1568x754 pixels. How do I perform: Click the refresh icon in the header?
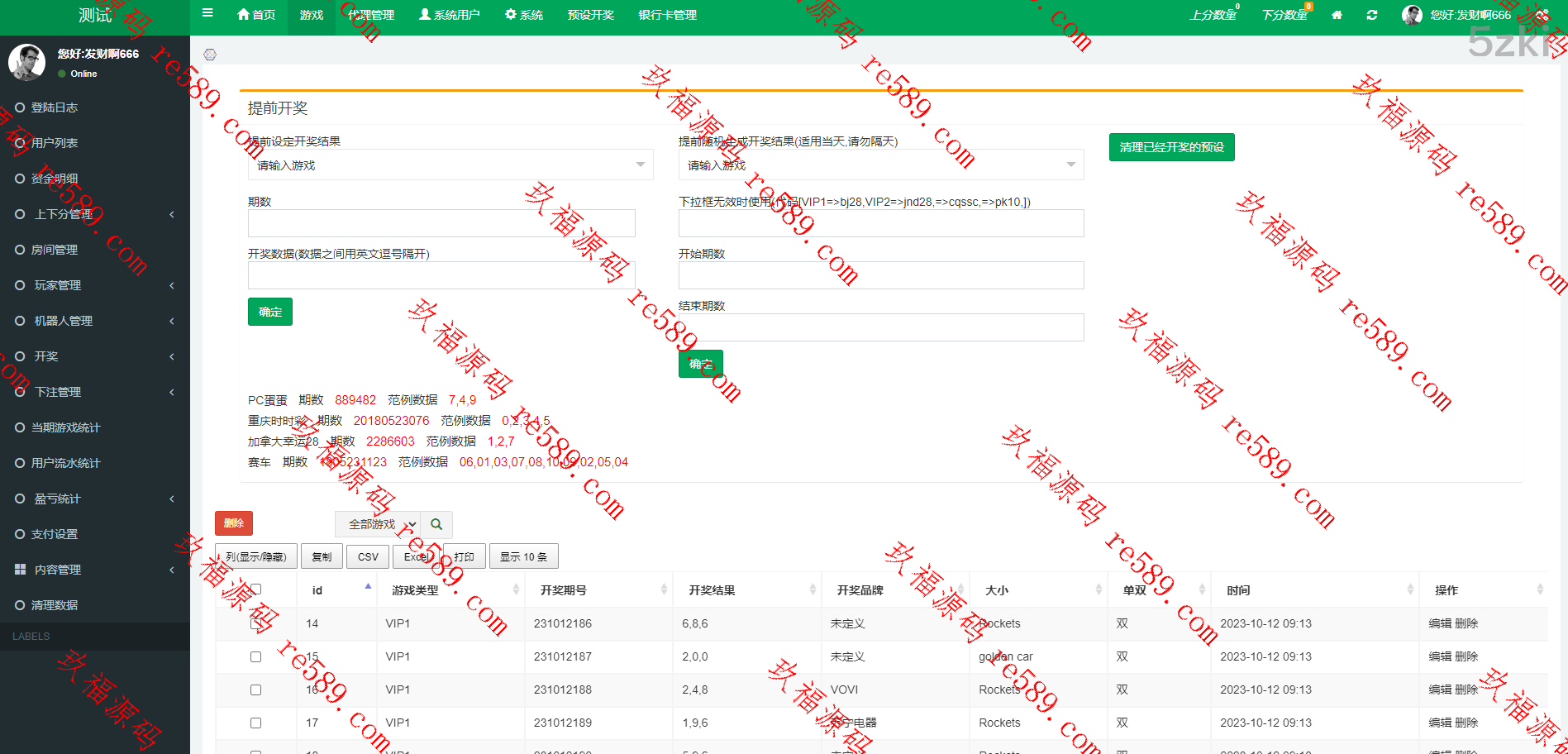coord(1372,15)
